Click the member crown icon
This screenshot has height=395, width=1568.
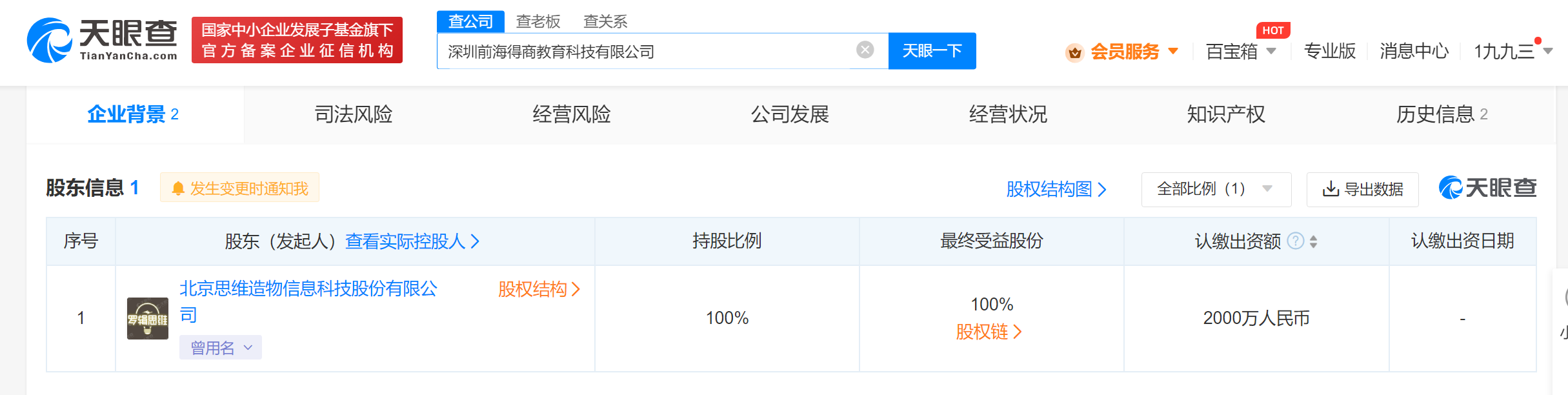(1074, 52)
